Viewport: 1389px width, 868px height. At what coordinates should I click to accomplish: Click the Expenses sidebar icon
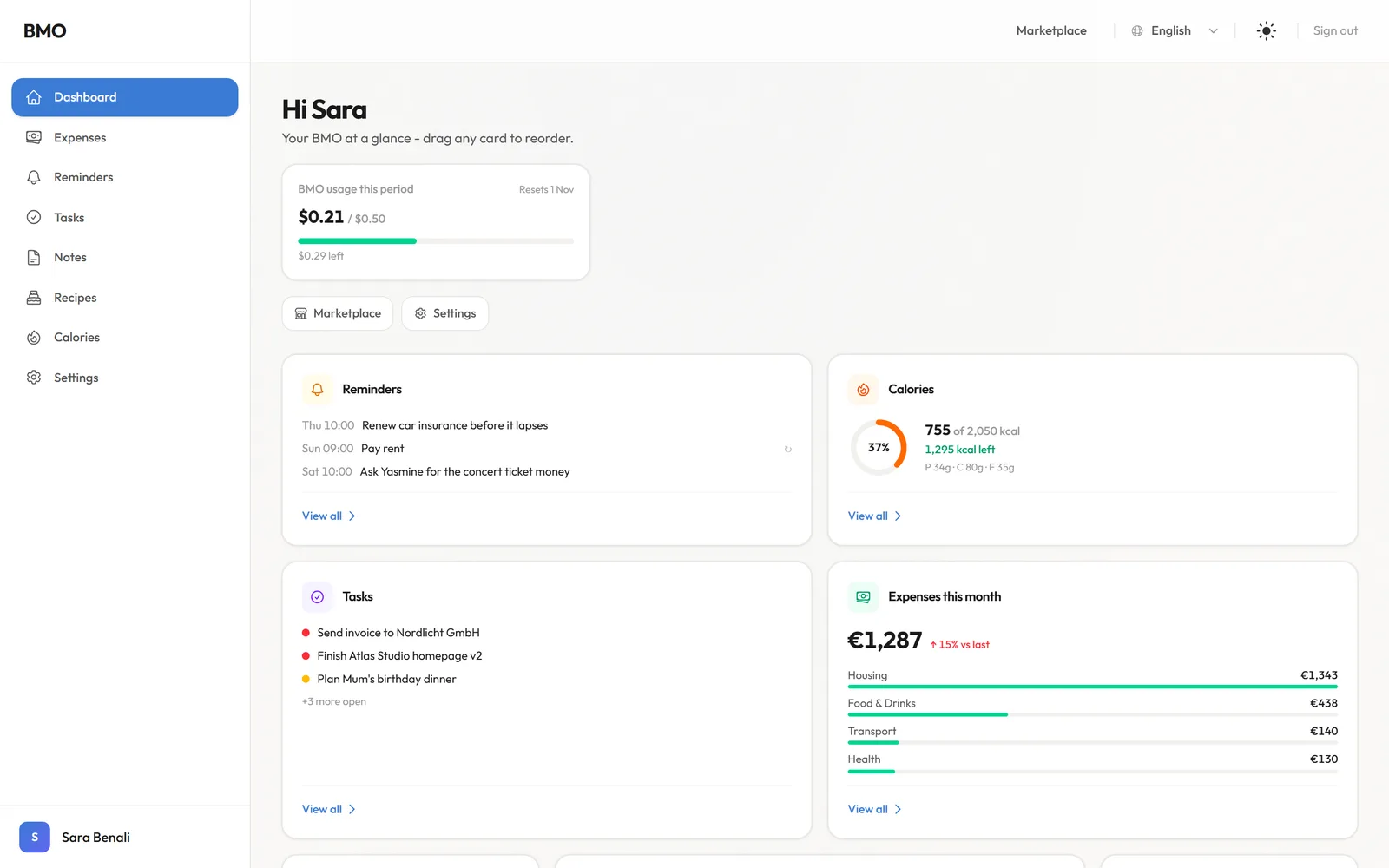pyautogui.click(x=34, y=137)
